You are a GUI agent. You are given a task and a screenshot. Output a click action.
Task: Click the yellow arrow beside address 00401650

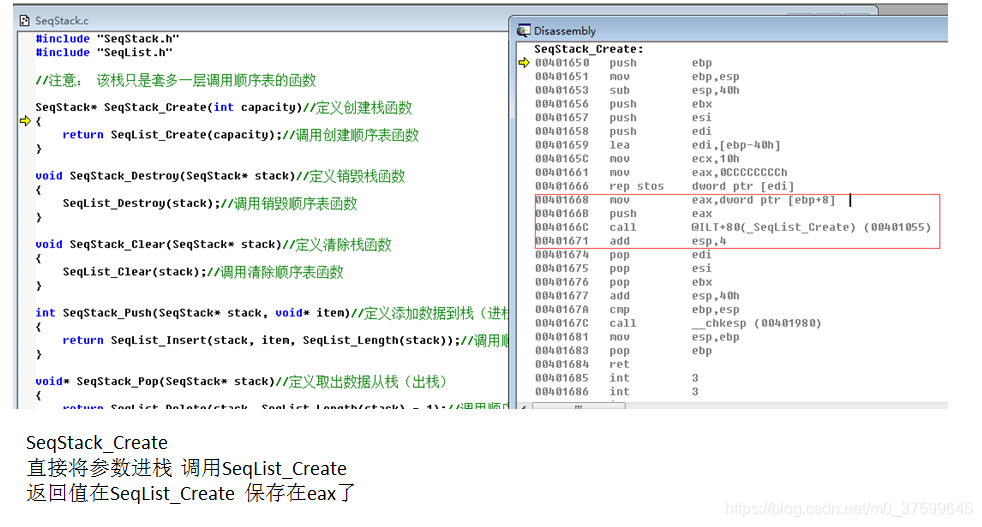click(524, 63)
